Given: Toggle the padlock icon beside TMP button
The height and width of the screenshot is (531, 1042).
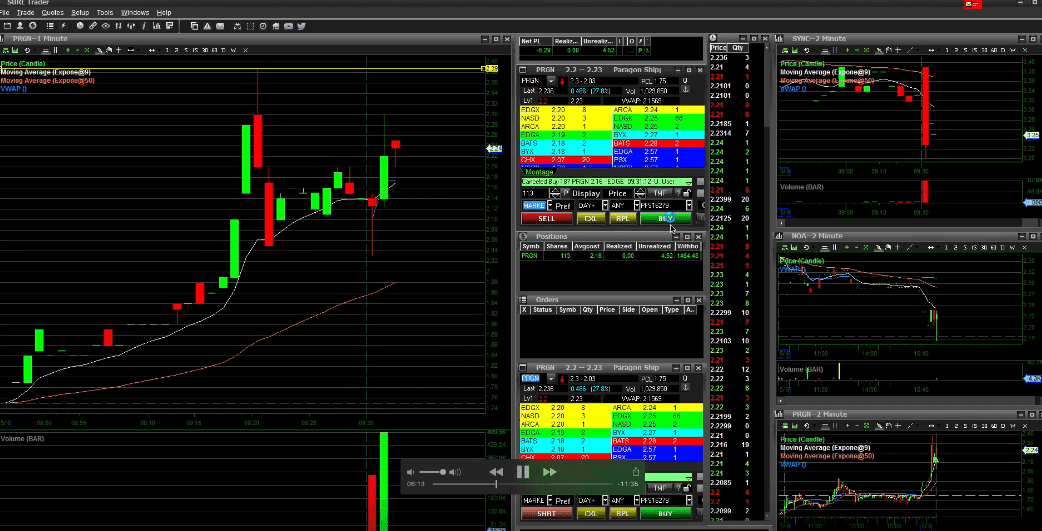Looking at the screenshot, I should [687, 193].
